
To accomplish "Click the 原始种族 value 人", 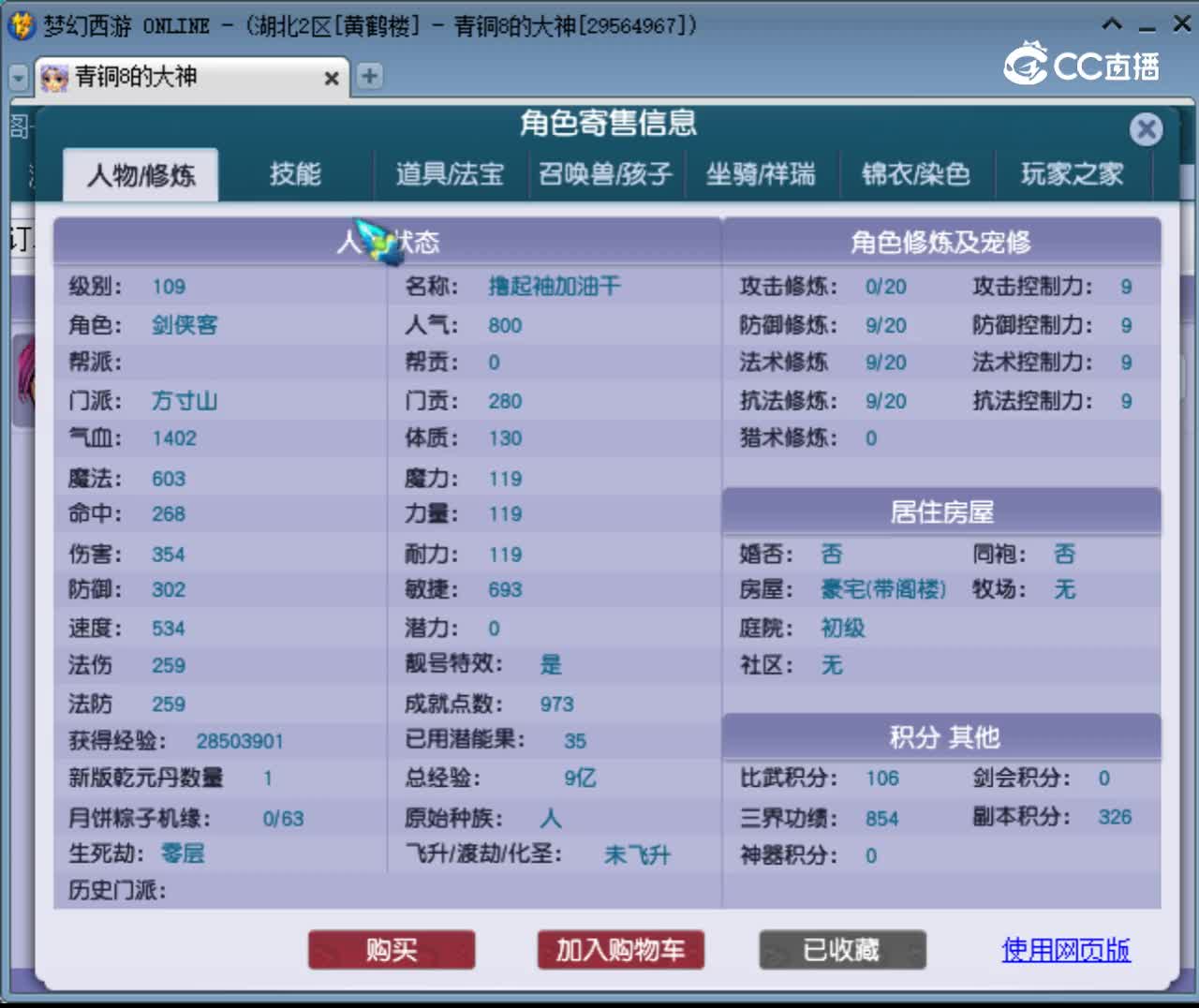I will (551, 818).
